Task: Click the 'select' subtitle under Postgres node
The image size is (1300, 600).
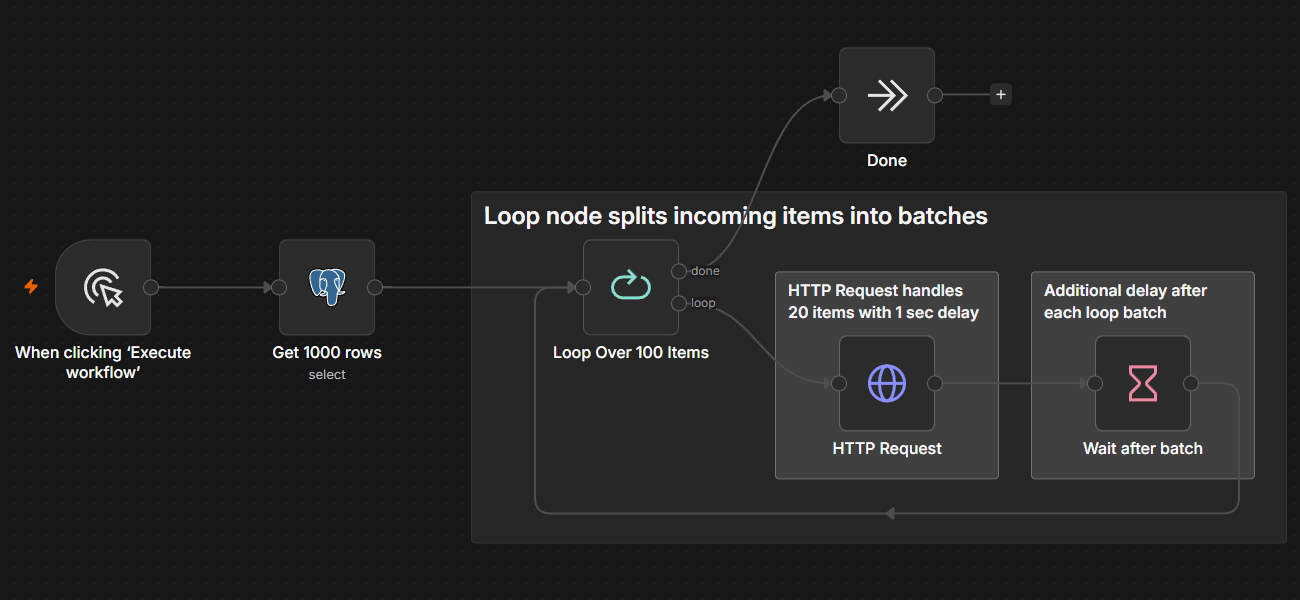Action: coord(327,374)
